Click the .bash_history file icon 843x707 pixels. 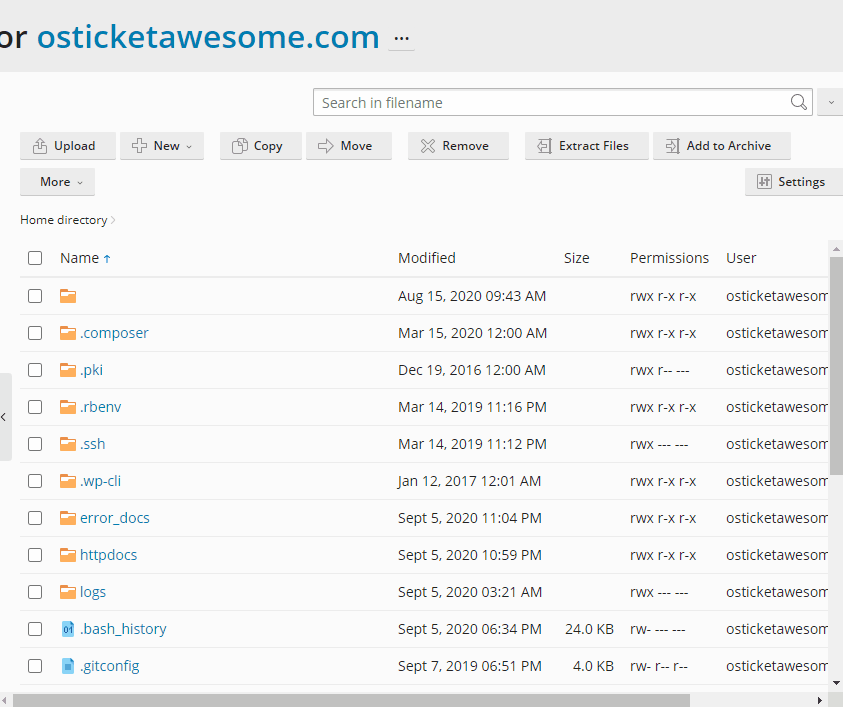(x=68, y=629)
